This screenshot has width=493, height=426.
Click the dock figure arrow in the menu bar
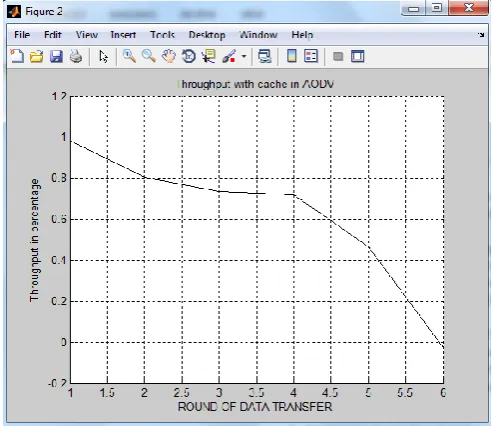(x=481, y=34)
